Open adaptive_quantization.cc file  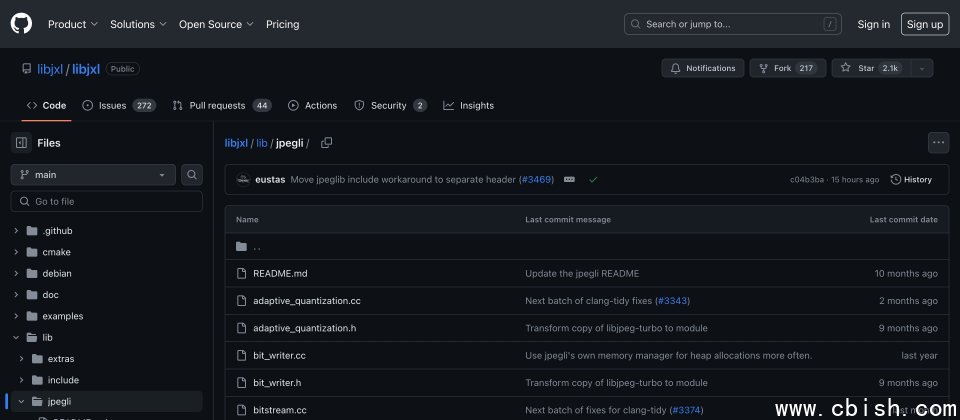(307, 301)
